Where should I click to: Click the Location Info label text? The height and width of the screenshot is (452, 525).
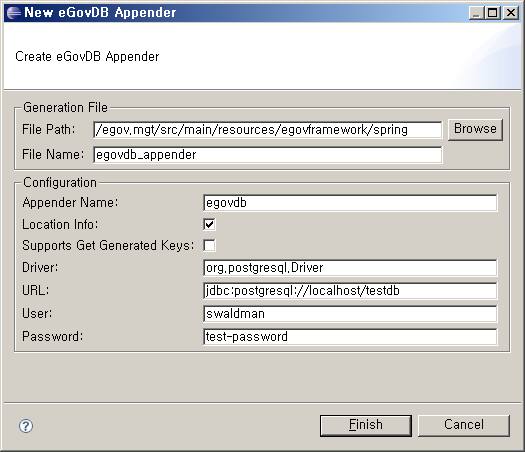pos(60,224)
